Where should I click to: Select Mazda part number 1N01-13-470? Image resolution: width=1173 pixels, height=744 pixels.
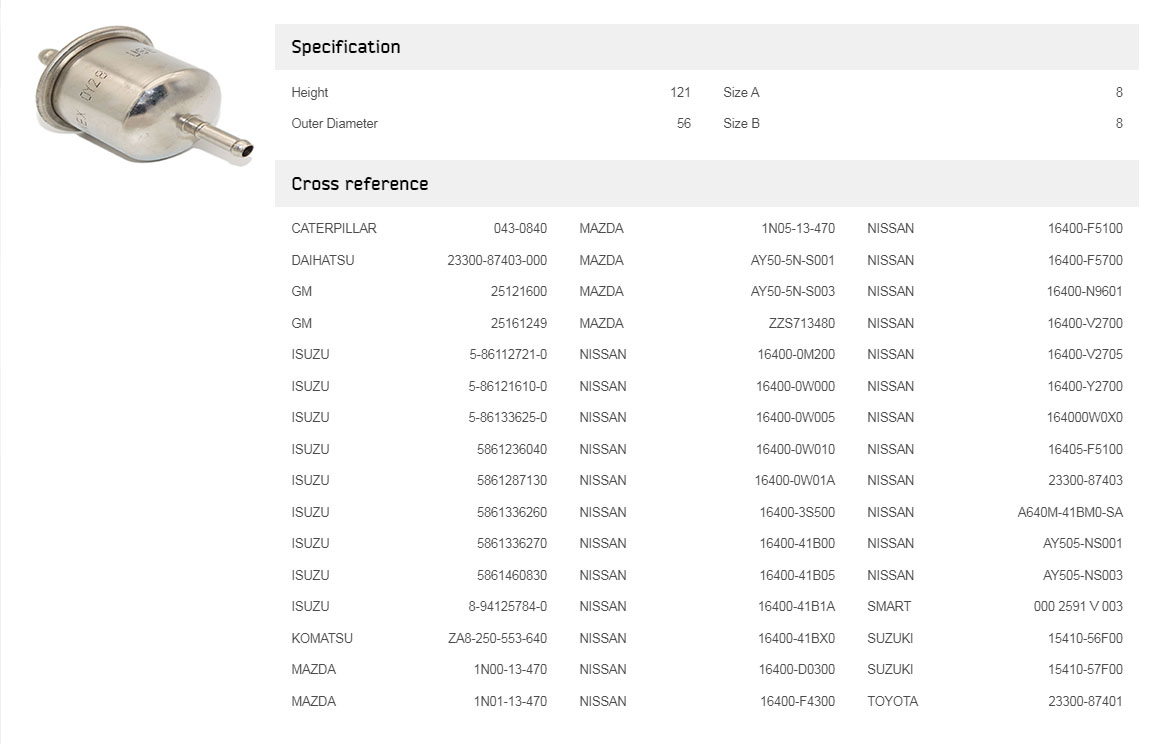click(510, 702)
